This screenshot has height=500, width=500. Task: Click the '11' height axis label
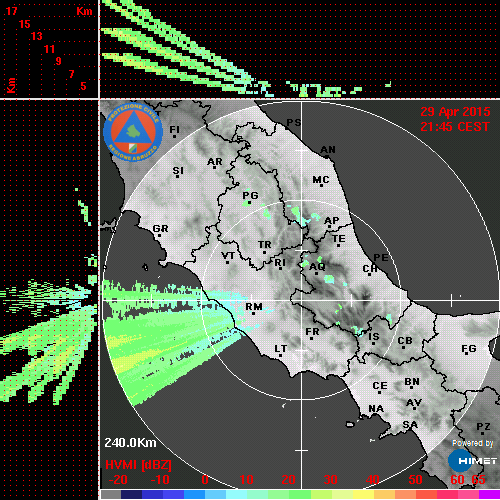pyautogui.click(x=49, y=49)
